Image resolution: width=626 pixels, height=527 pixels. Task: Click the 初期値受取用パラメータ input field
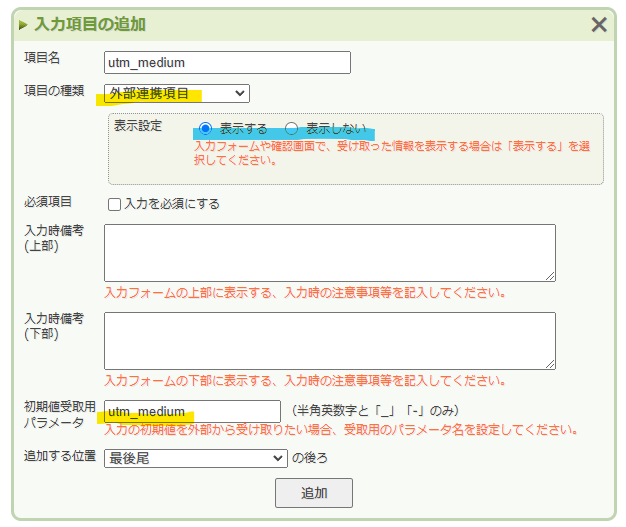pyautogui.click(x=192, y=411)
